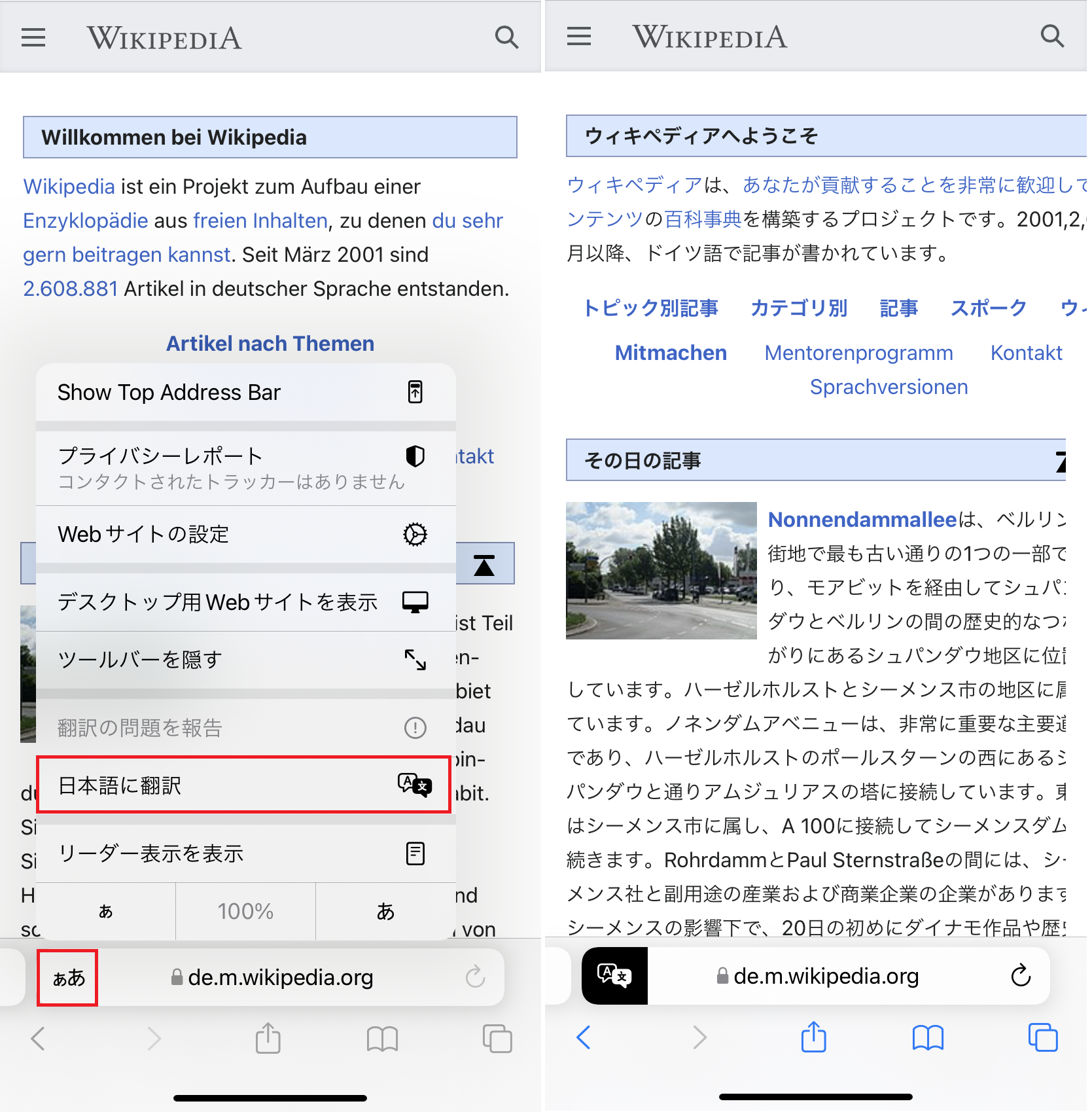Tap the ぁあ page settings button in address bar

(68, 978)
